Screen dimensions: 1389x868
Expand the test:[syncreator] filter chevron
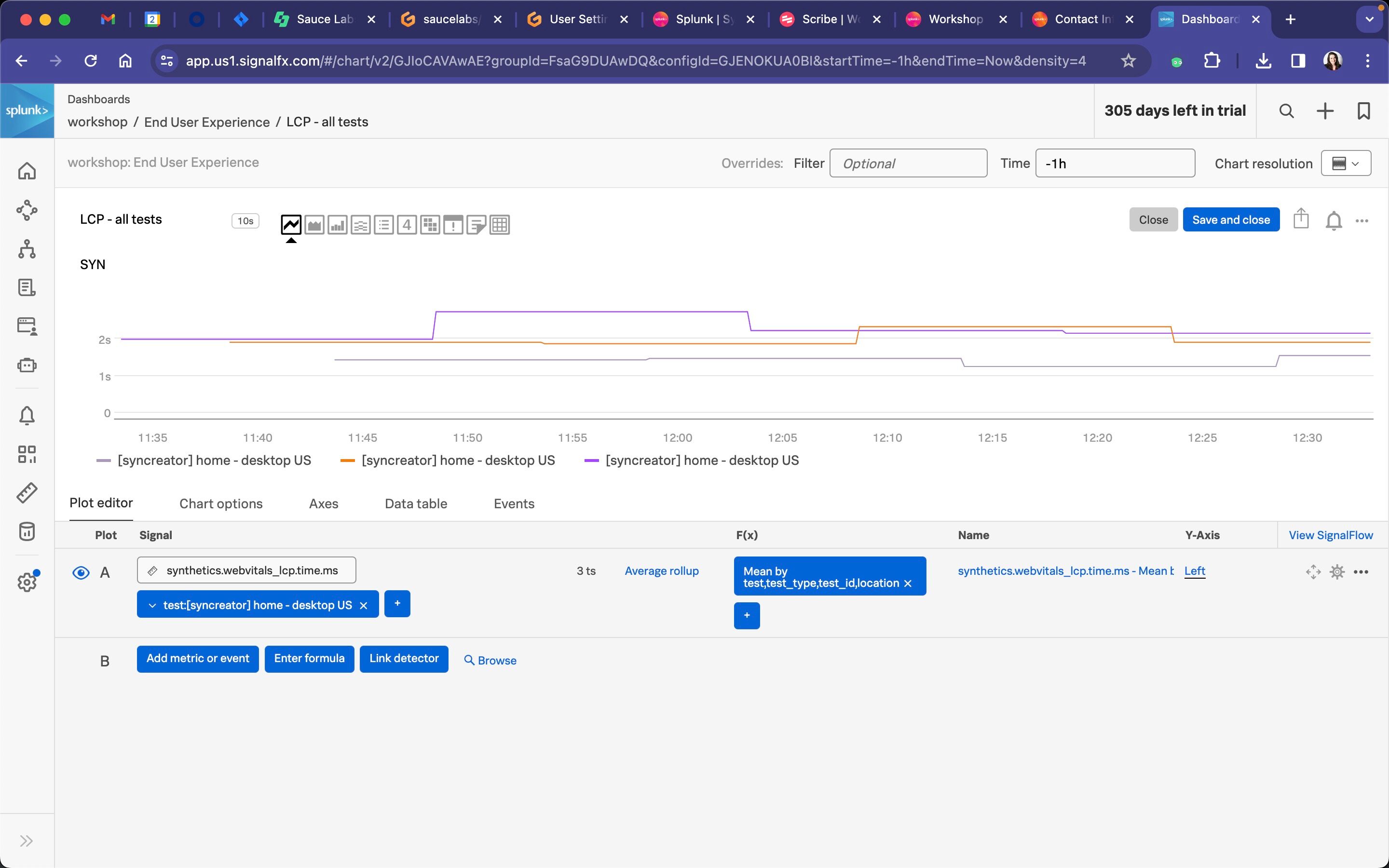(x=152, y=606)
